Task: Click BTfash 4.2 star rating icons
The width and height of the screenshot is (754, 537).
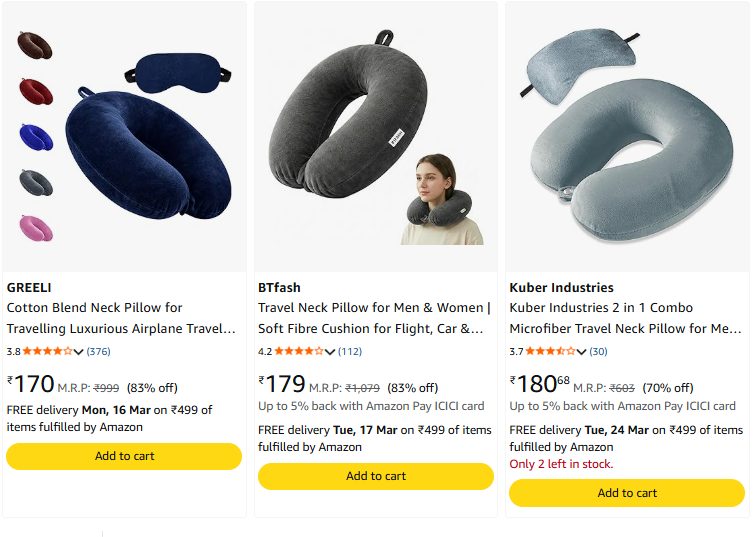Action: [299, 351]
